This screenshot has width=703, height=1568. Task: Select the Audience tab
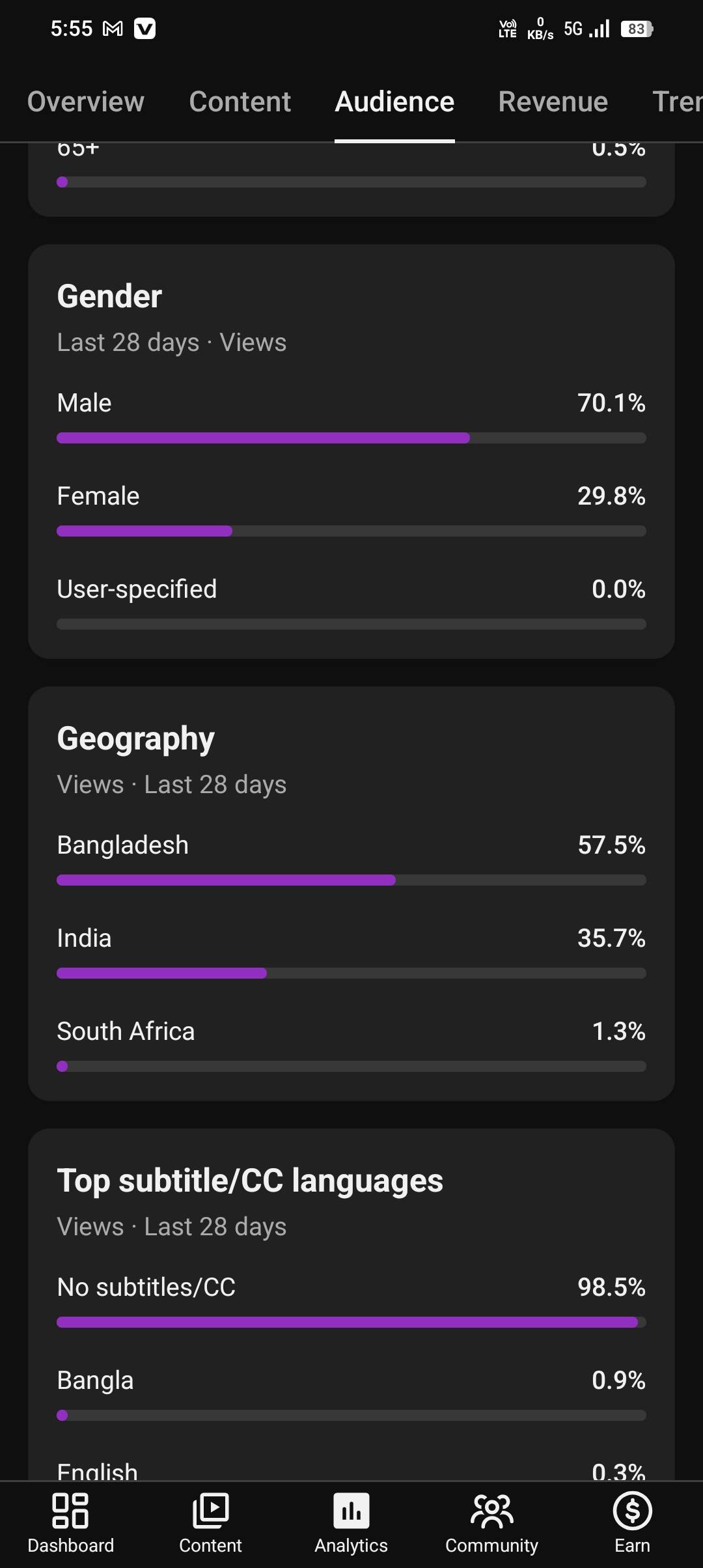[x=394, y=102]
